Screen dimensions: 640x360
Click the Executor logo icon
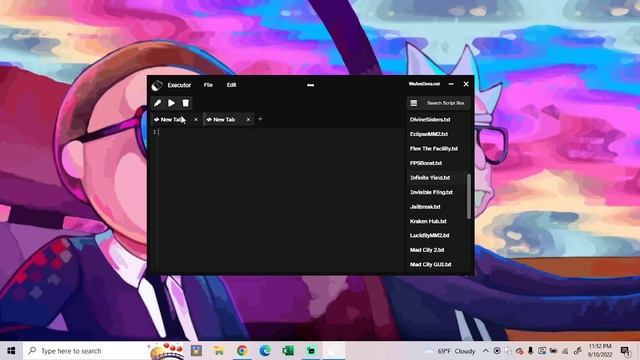tap(157, 85)
